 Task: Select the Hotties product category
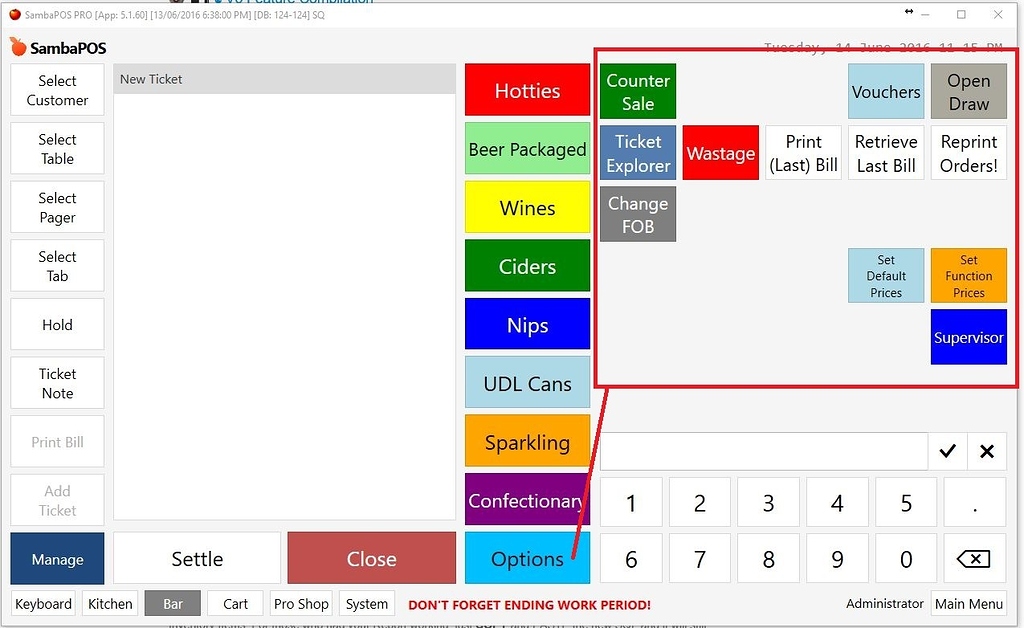coord(527,89)
